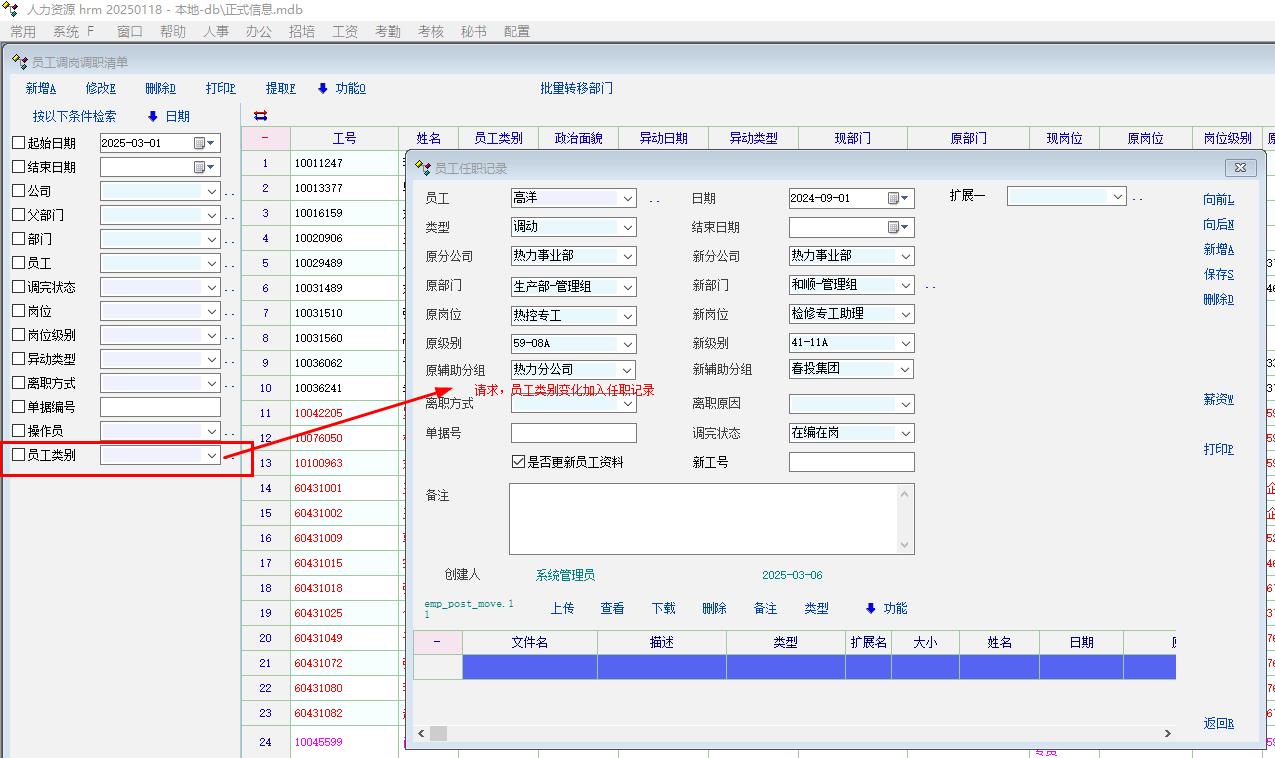The width and height of the screenshot is (1275, 758).
Task: Click the blue down-arrow 功能 in main toolbar
Action: point(323,88)
